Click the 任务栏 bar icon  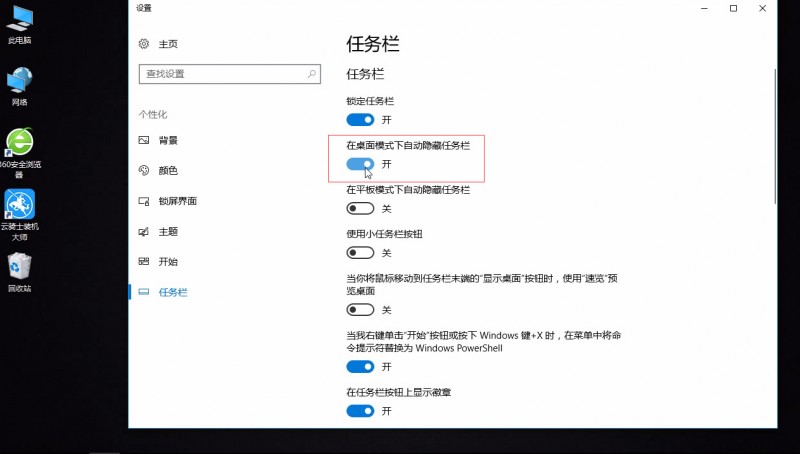tap(144, 292)
